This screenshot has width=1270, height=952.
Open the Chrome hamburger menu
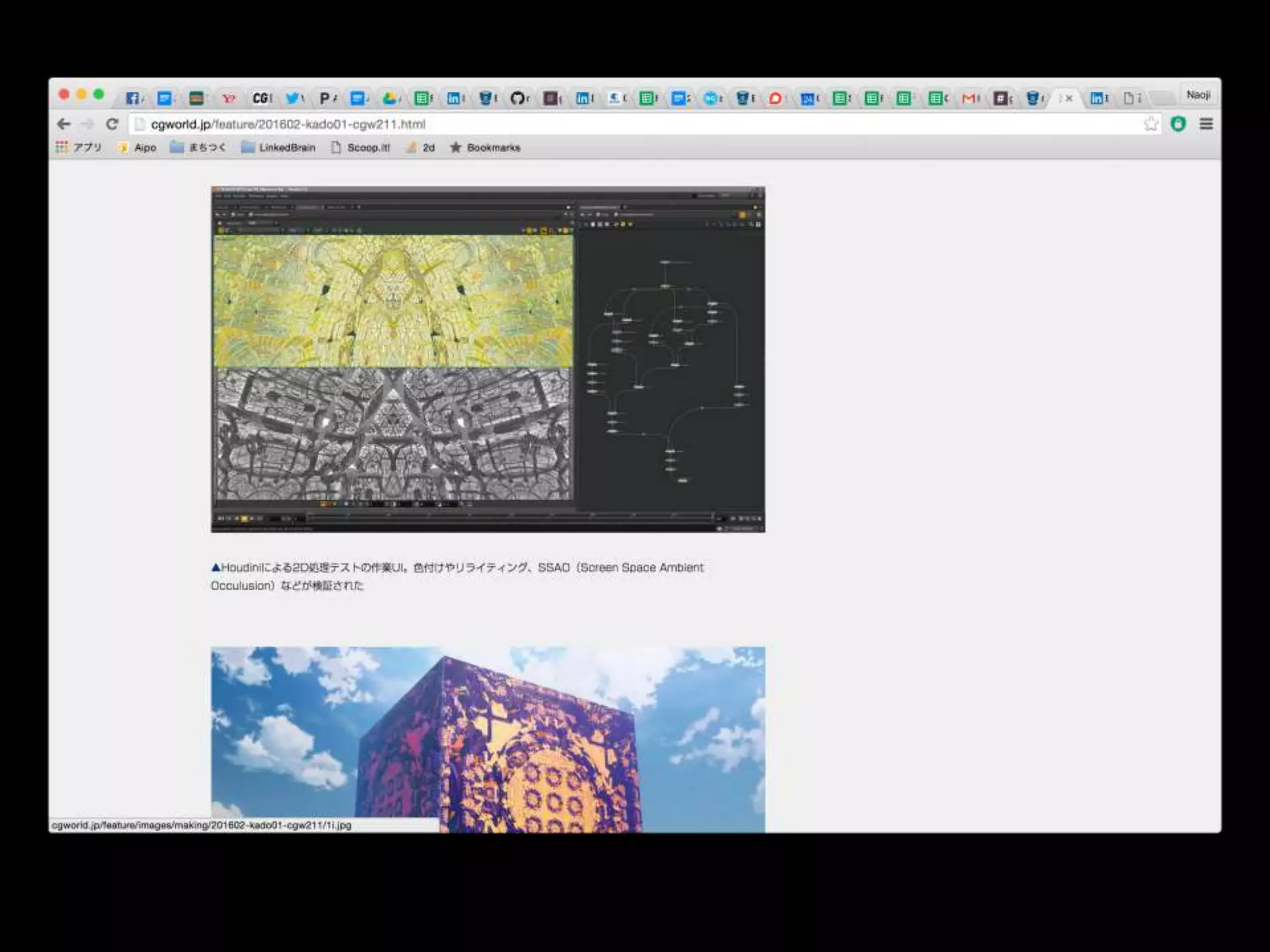pyautogui.click(x=1206, y=124)
